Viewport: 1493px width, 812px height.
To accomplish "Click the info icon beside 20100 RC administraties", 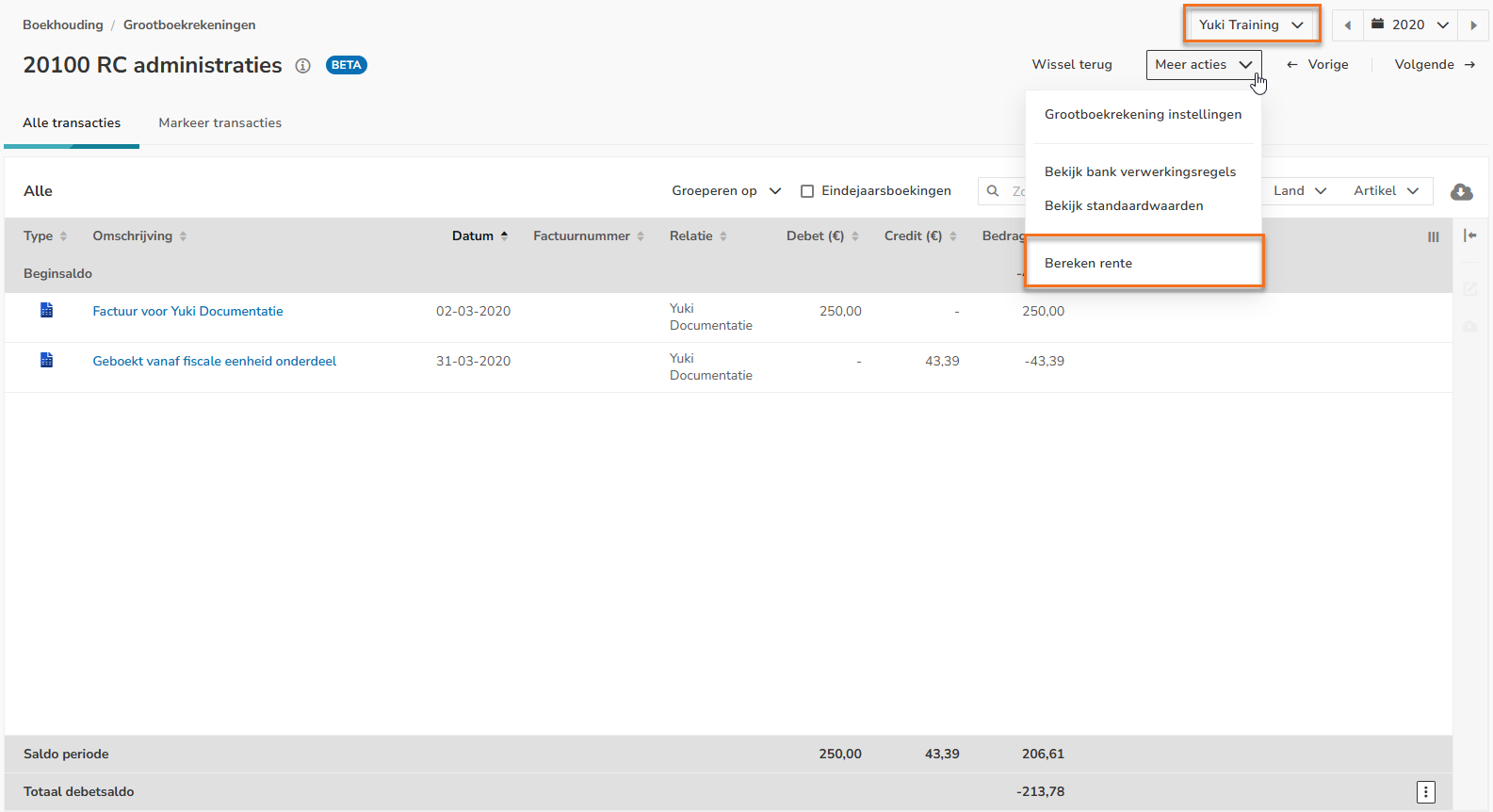I will tap(302, 66).
